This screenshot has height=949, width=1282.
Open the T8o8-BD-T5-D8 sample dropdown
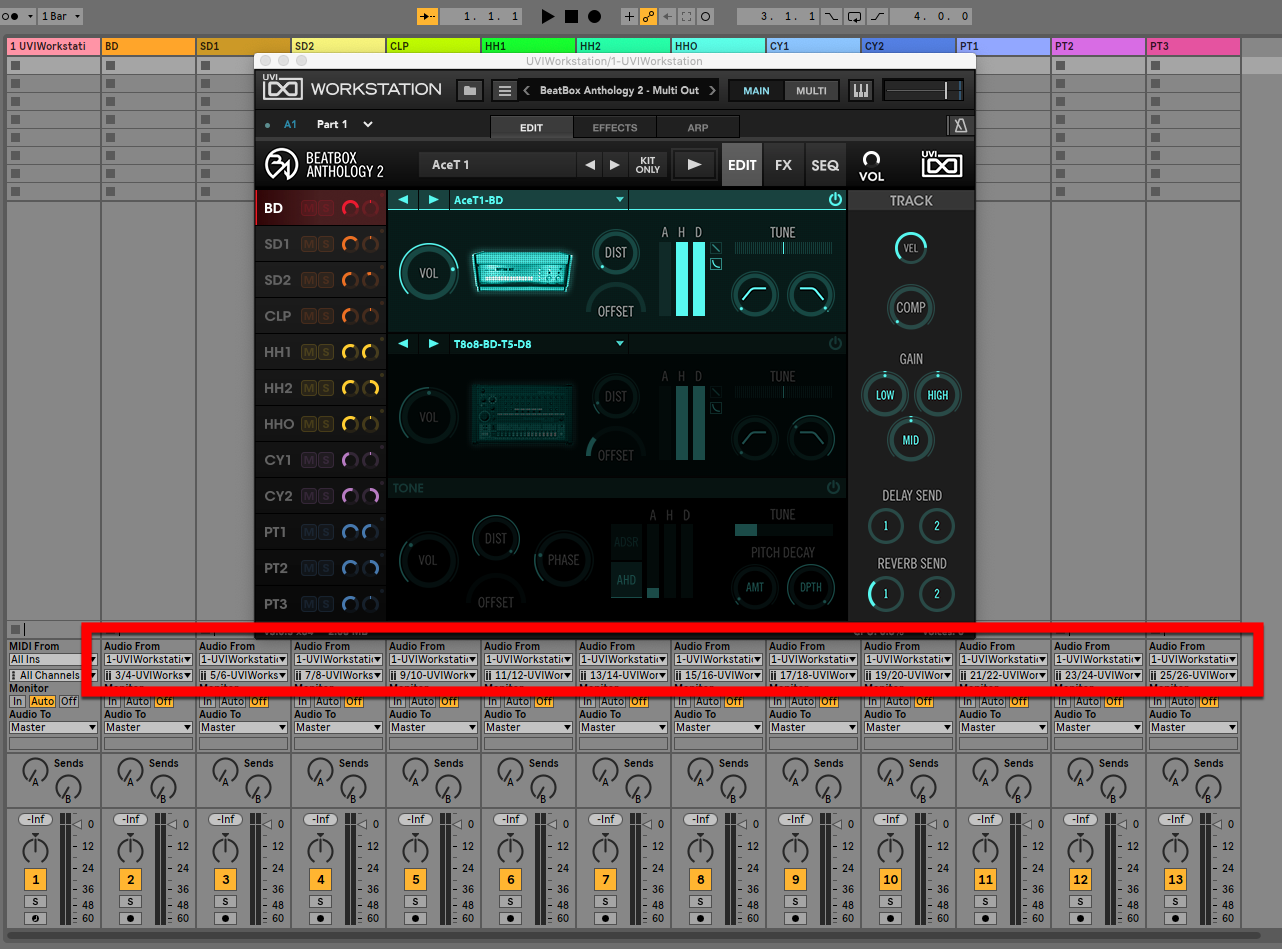[539, 344]
